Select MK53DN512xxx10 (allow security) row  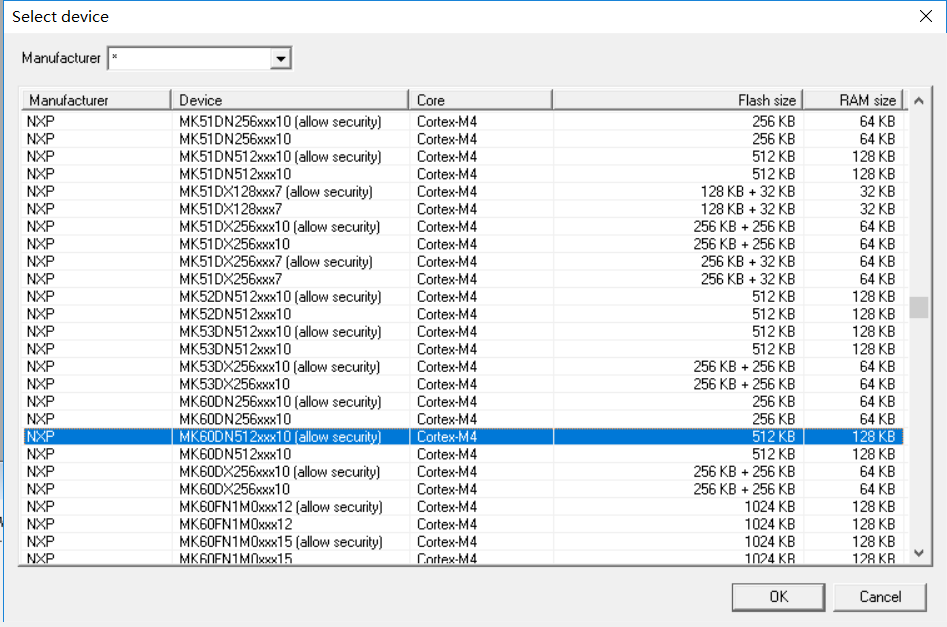pos(463,332)
